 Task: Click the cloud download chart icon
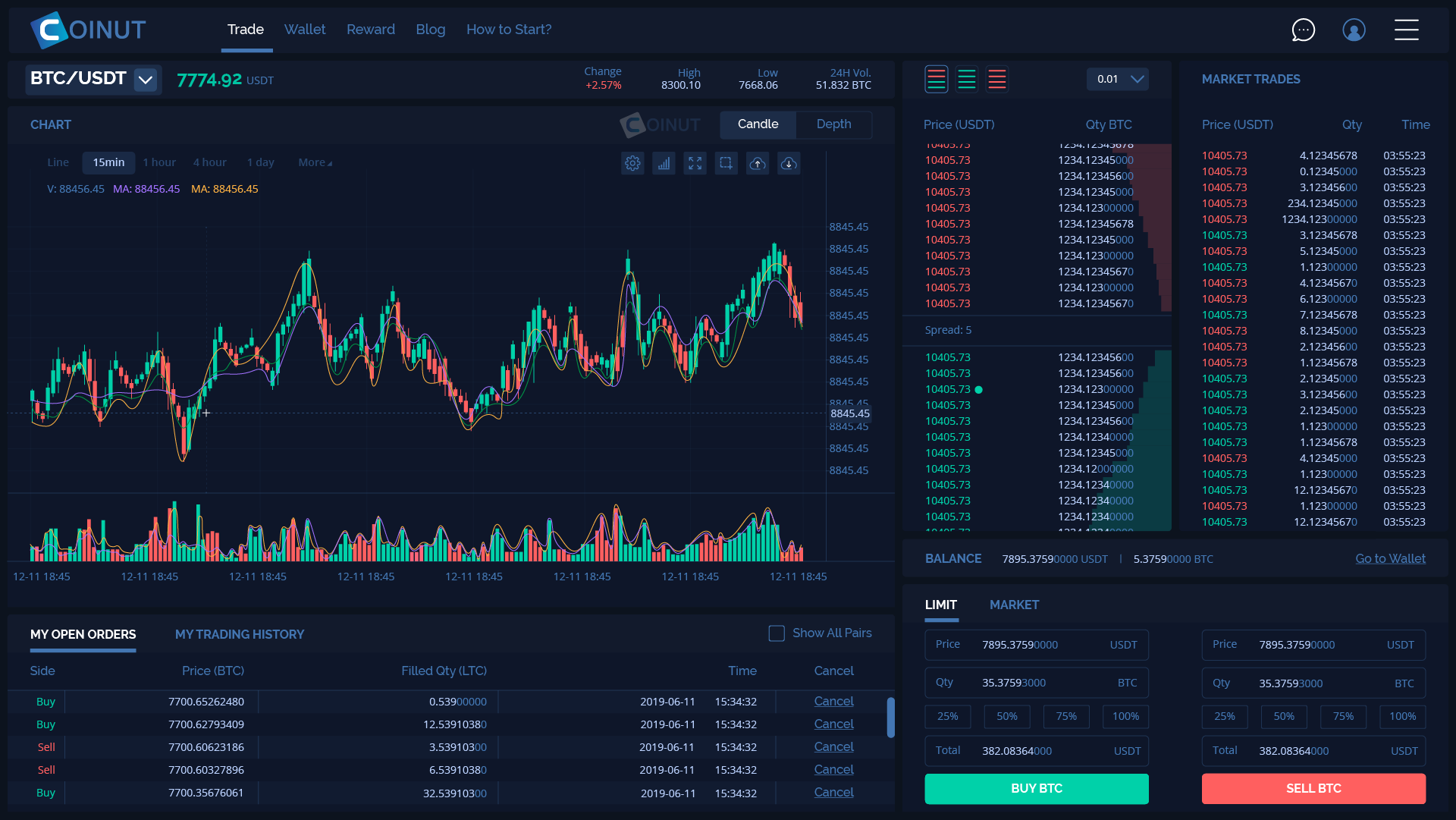(x=789, y=163)
